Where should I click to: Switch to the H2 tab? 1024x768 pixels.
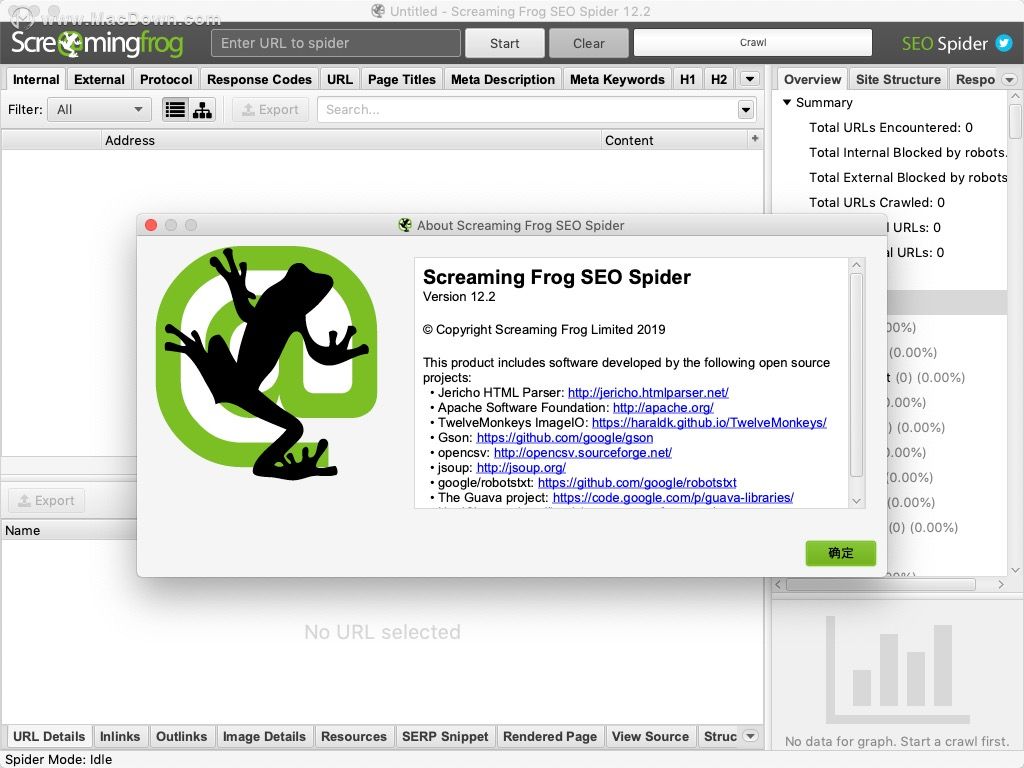tap(718, 80)
